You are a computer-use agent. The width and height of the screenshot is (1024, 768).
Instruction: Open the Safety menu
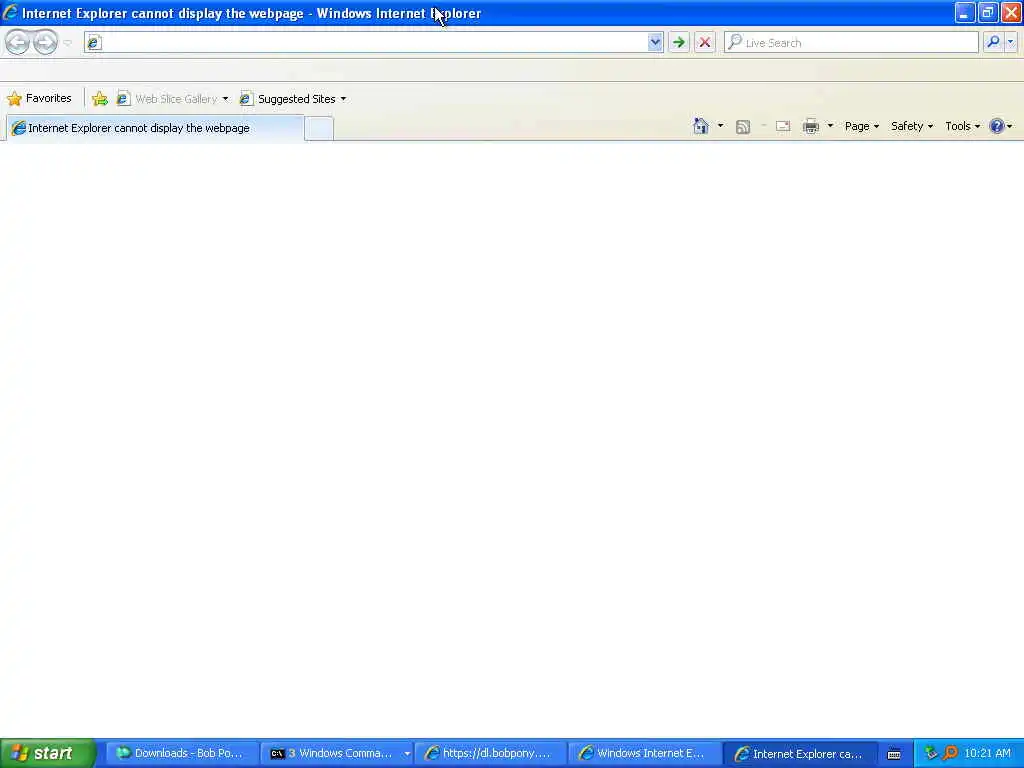click(912, 126)
